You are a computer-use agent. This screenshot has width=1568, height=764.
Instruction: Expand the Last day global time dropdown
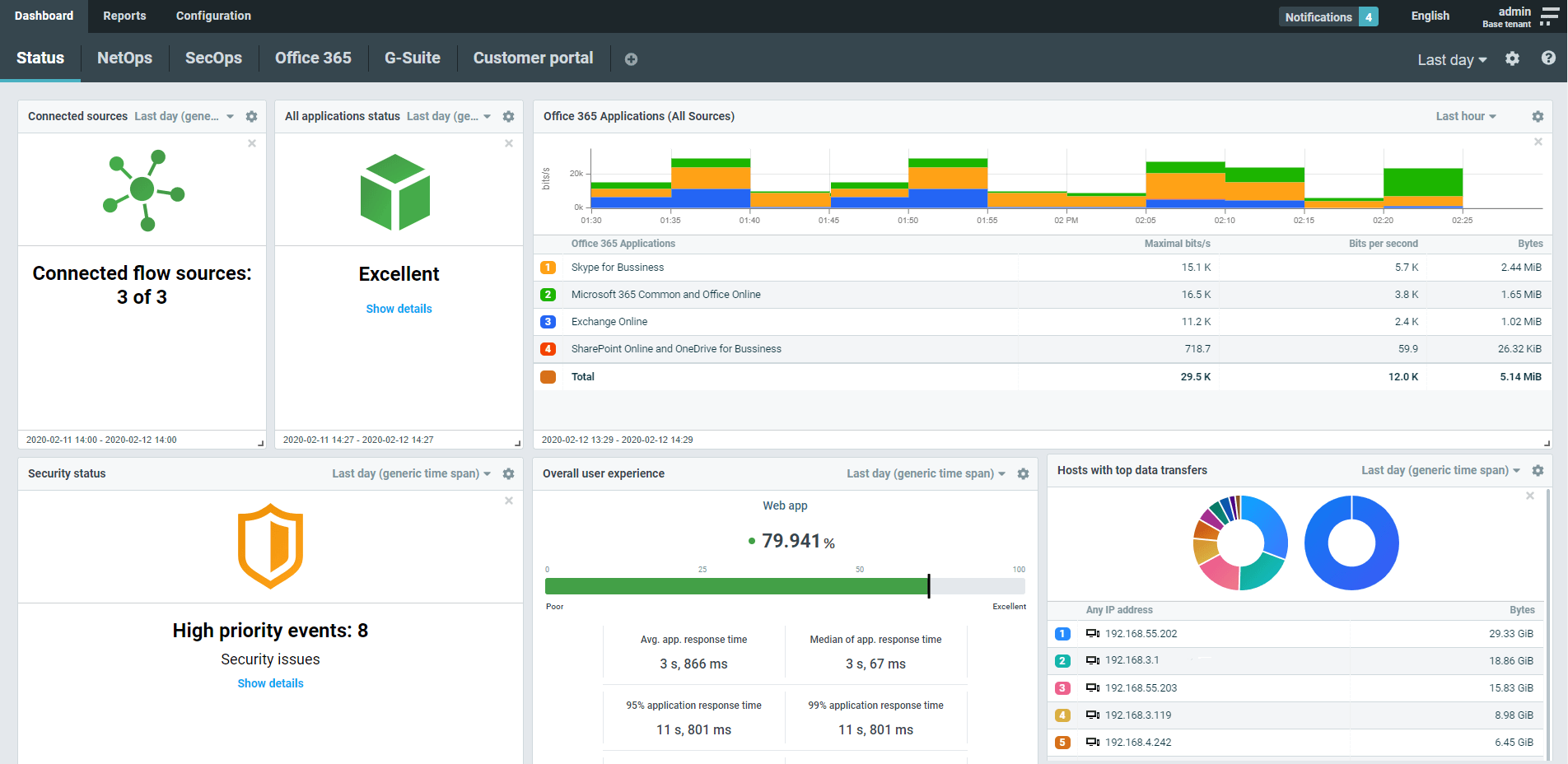coord(1452,60)
